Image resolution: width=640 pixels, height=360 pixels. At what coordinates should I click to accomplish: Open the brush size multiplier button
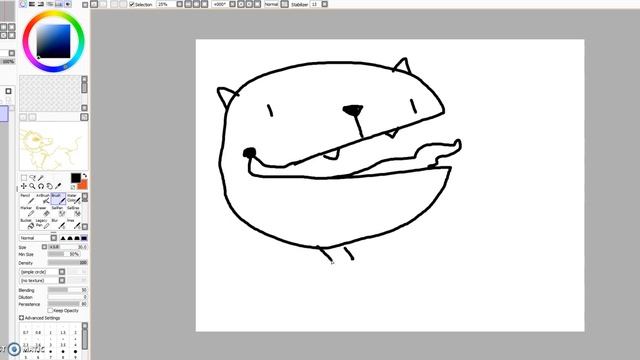pos(44,247)
